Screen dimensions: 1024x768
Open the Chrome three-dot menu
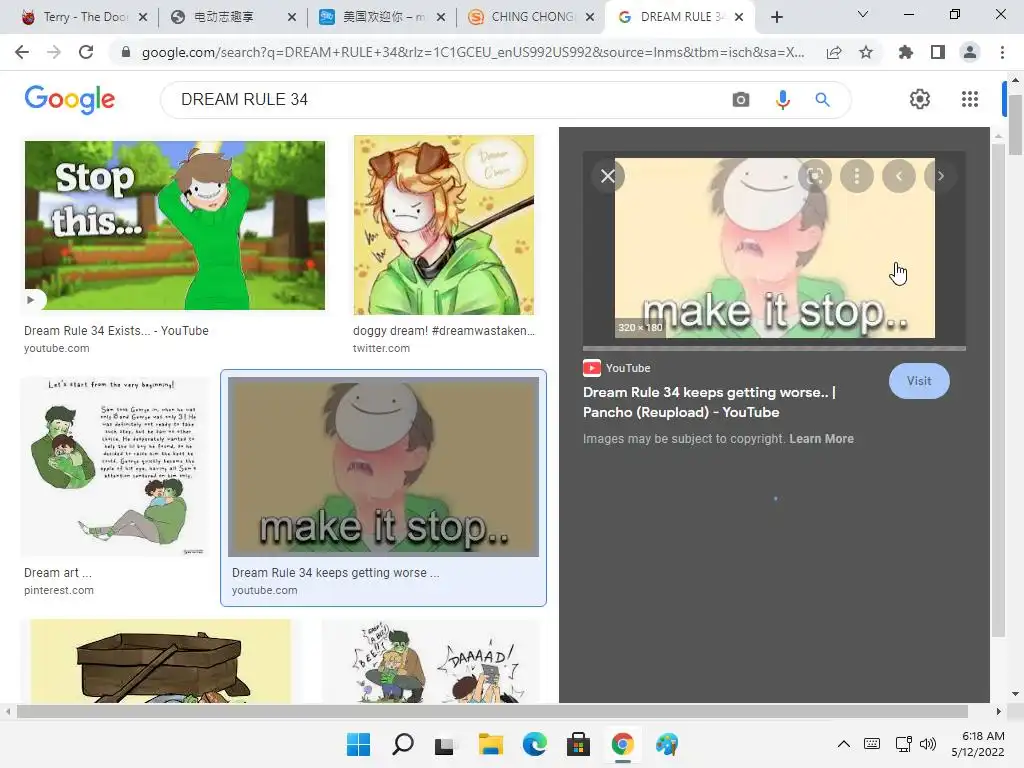(x=1002, y=52)
